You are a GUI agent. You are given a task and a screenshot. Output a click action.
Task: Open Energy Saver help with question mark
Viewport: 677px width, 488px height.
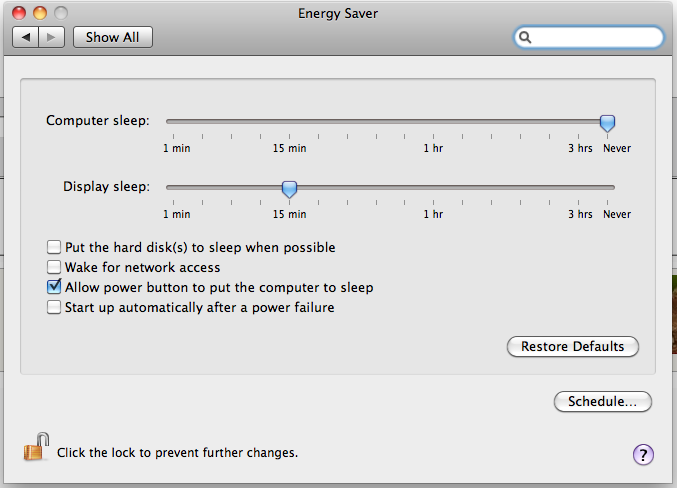[643, 454]
